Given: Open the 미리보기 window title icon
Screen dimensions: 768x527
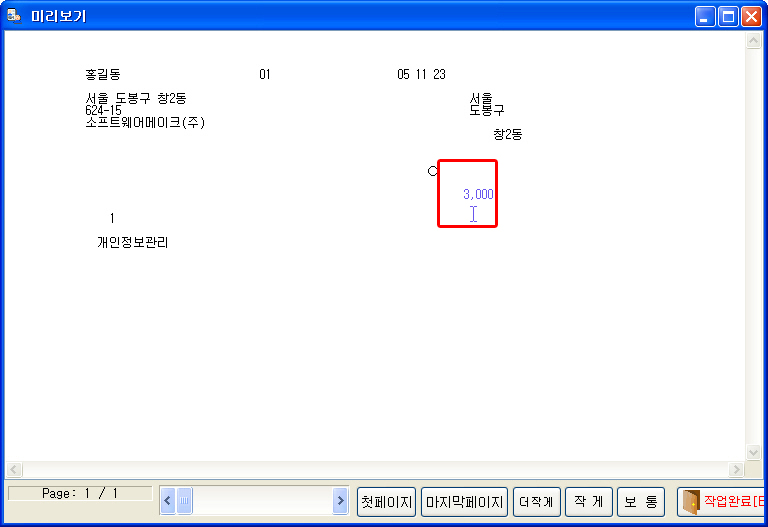Looking at the screenshot, I should 14,16.
